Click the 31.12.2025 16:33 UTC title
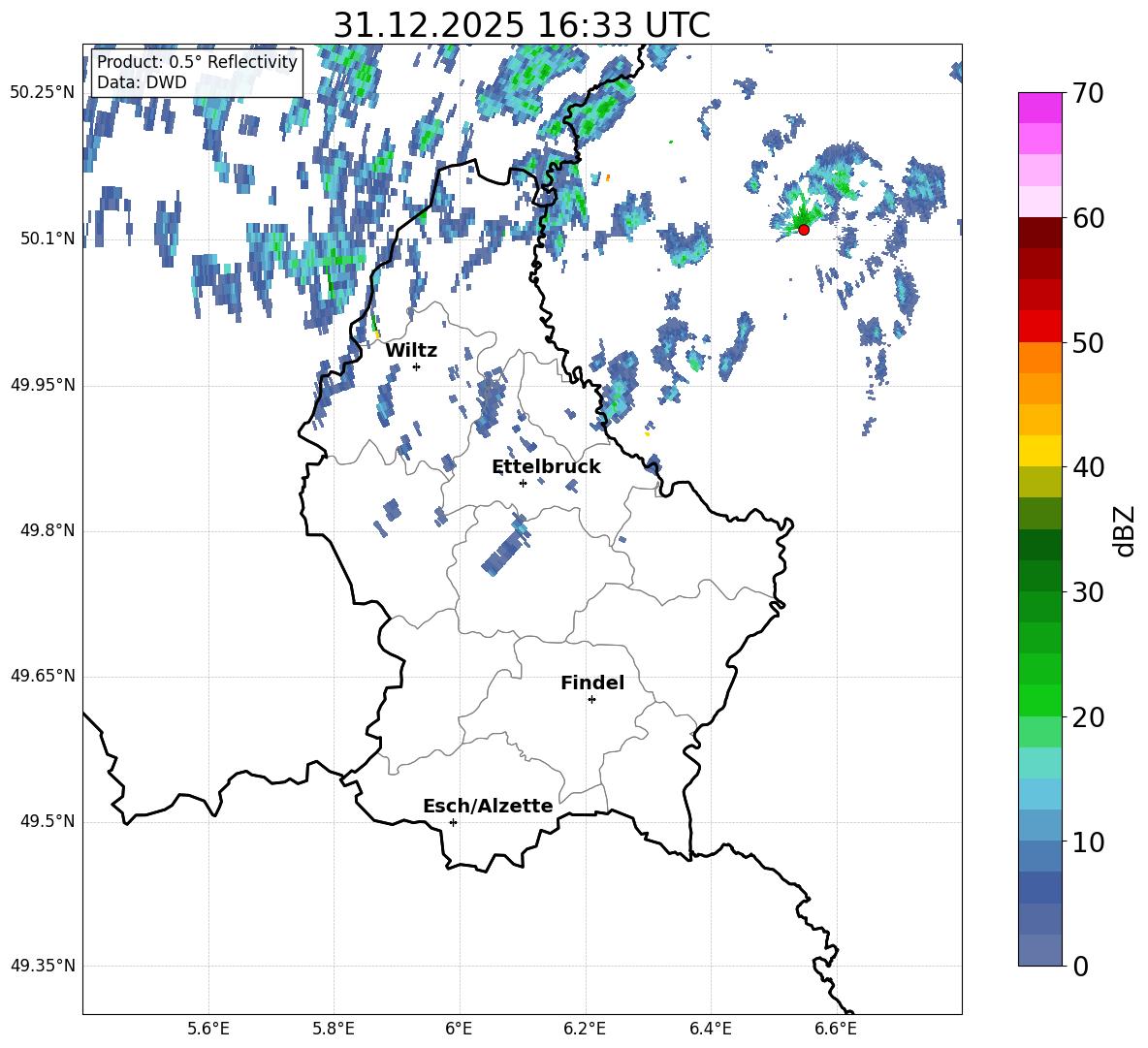 click(522, 25)
